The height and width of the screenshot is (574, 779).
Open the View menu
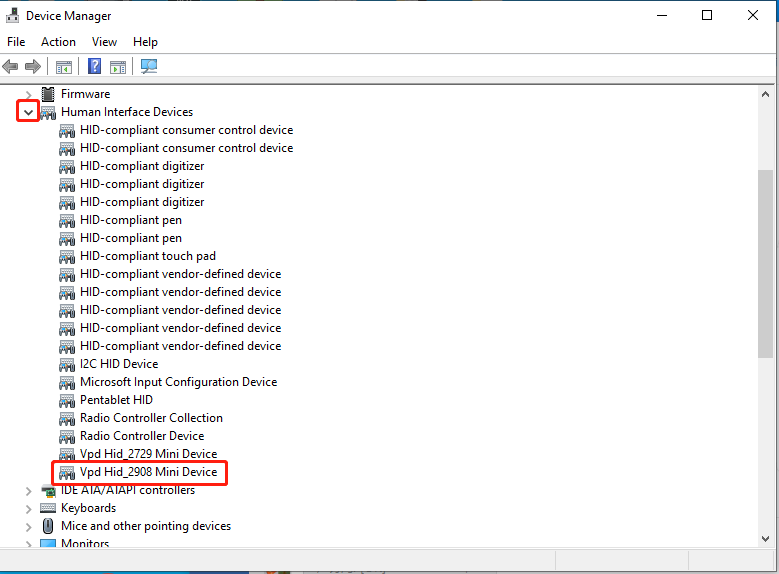[x=104, y=42]
